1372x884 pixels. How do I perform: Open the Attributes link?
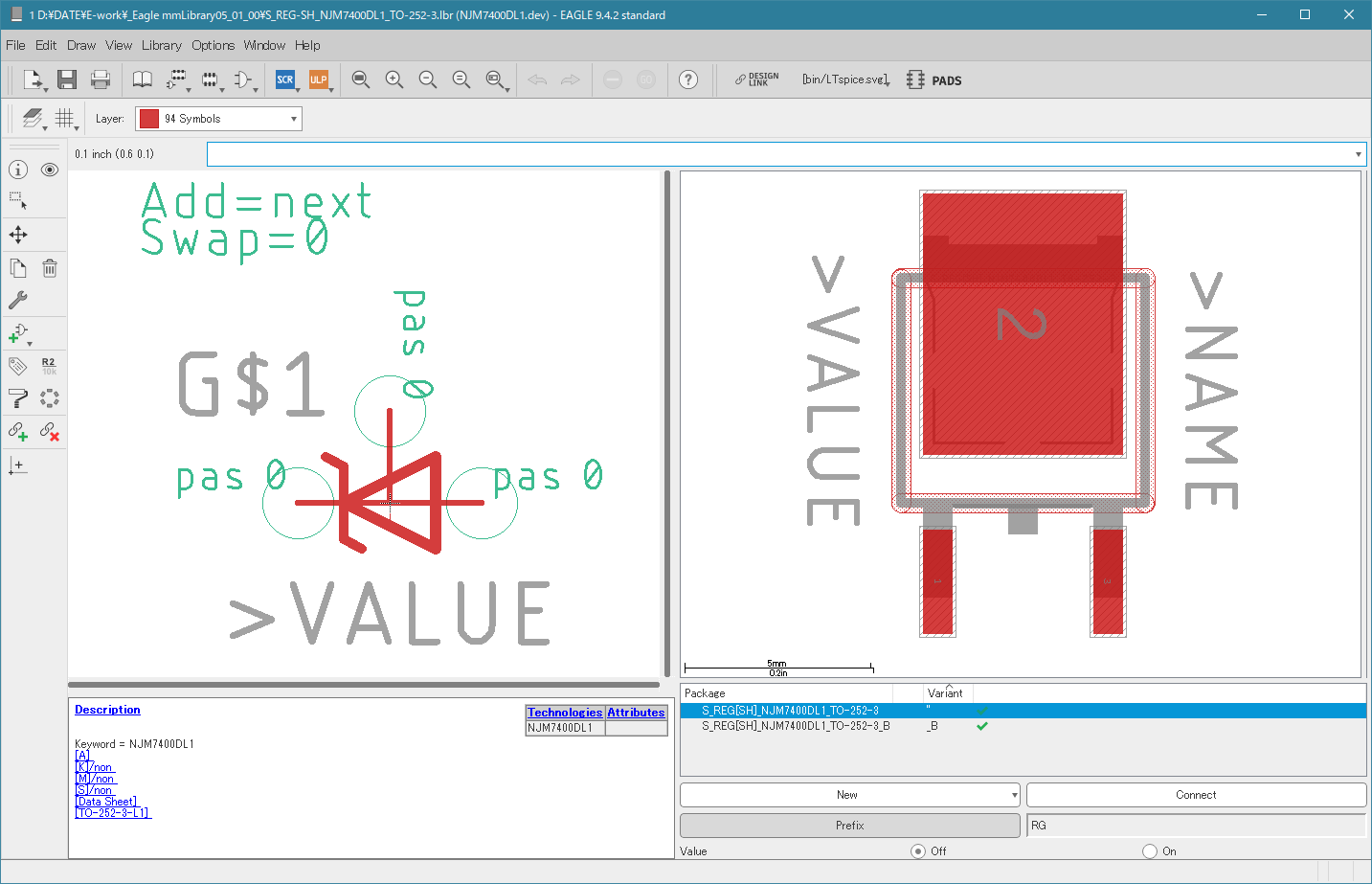pos(636,713)
